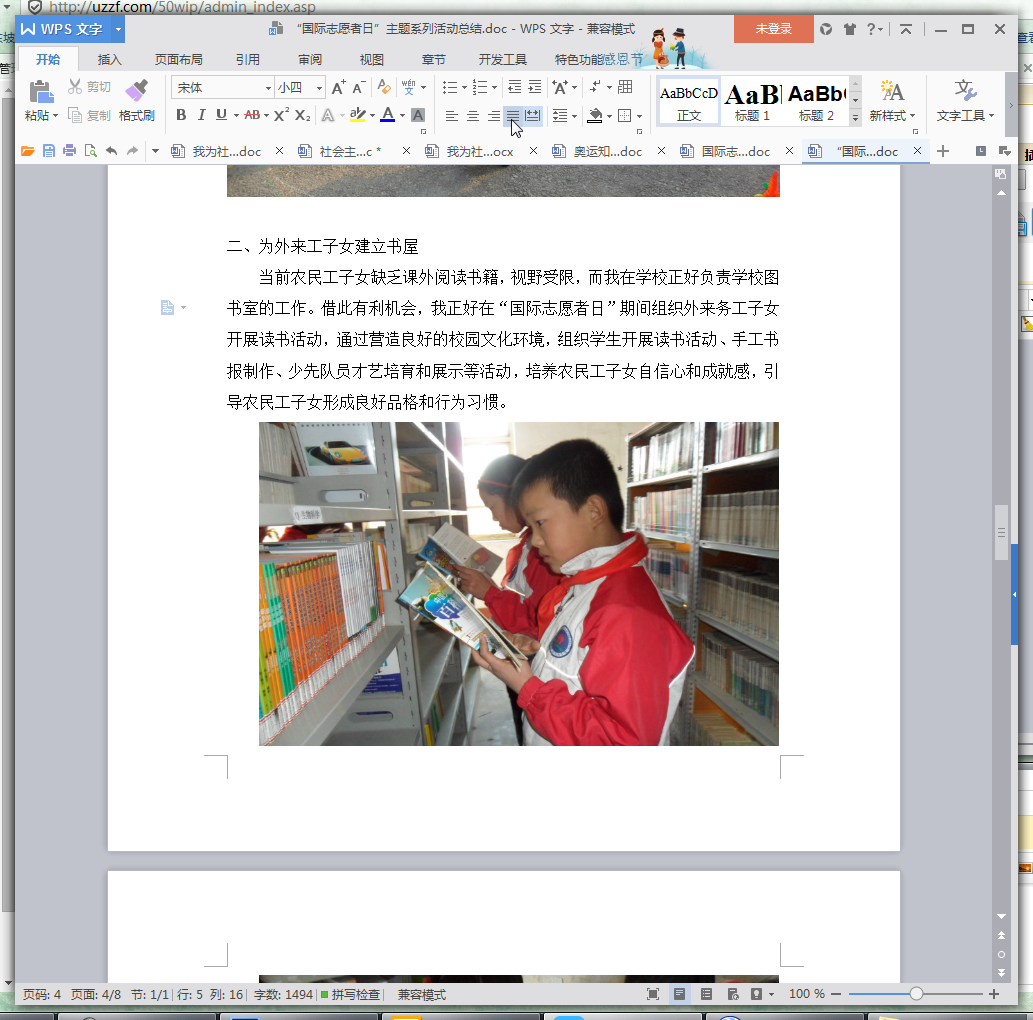Click the 拼写检查 spell check button
This screenshot has height=1020, width=1033.
[x=350, y=994]
